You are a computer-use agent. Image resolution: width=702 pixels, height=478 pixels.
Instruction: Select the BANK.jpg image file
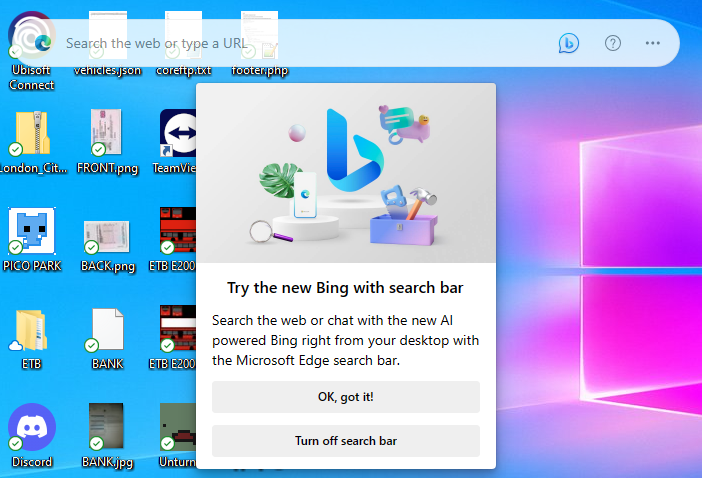click(107, 427)
